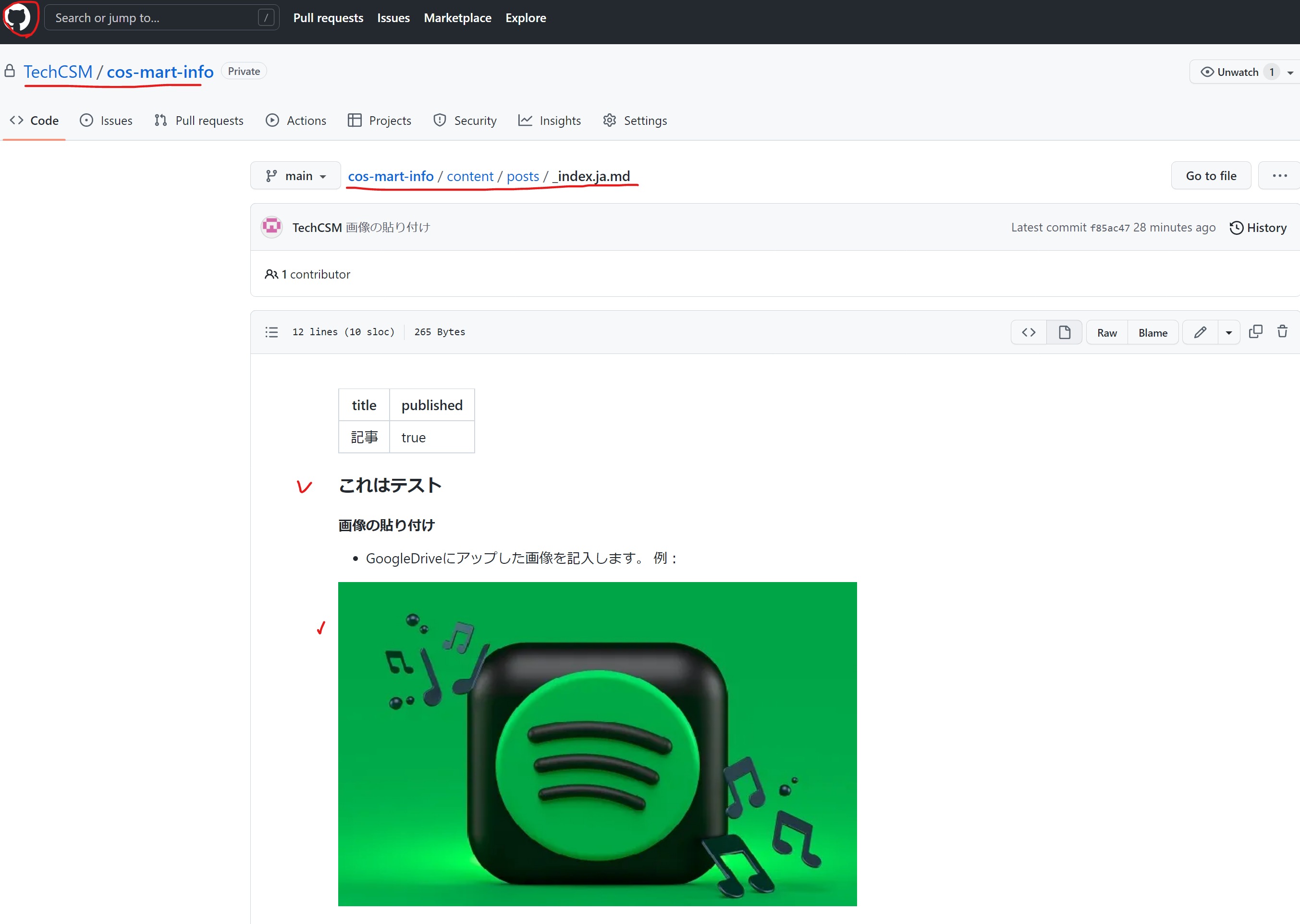
Task: Go to the Marketplace menu item
Action: [x=457, y=18]
